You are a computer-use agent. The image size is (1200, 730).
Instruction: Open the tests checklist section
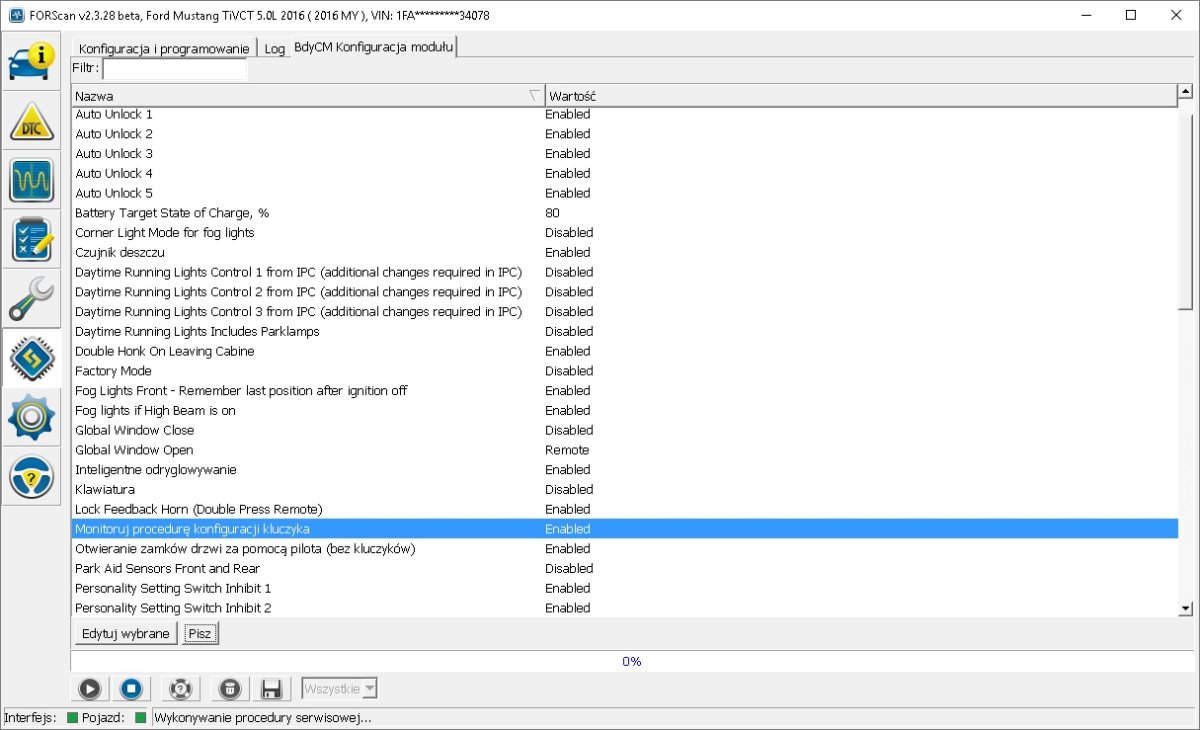tap(32, 240)
